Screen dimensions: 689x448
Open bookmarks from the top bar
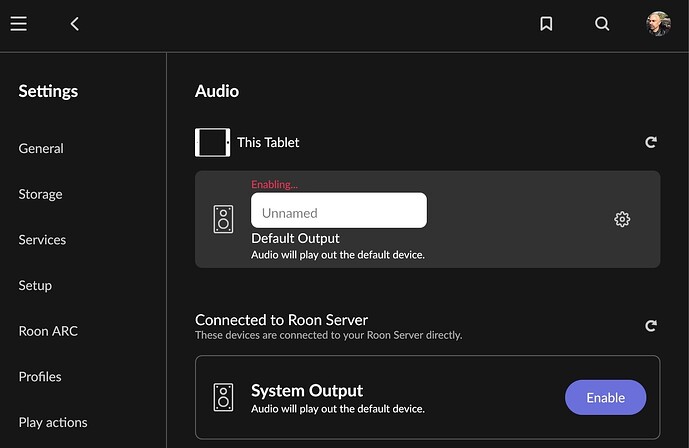(546, 24)
